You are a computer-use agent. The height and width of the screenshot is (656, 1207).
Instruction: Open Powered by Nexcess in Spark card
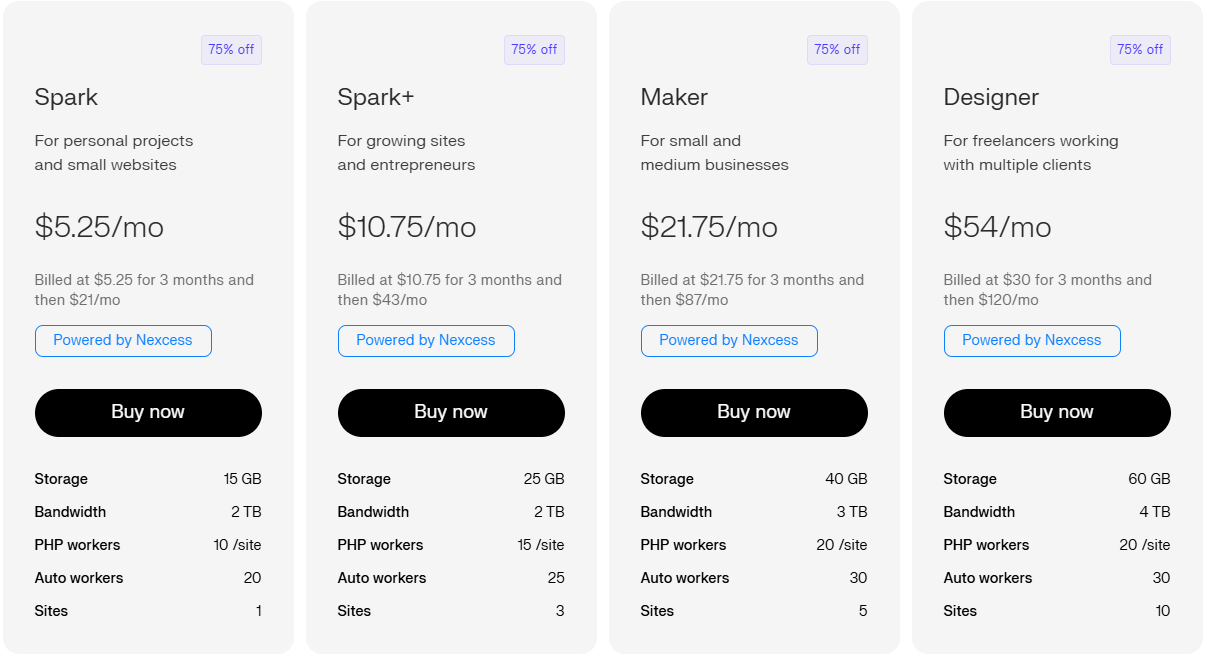click(x=123, y=340)
